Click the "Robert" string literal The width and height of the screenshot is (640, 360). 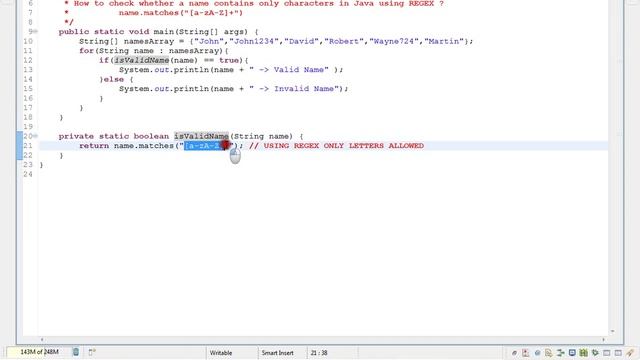pos(344,41)
